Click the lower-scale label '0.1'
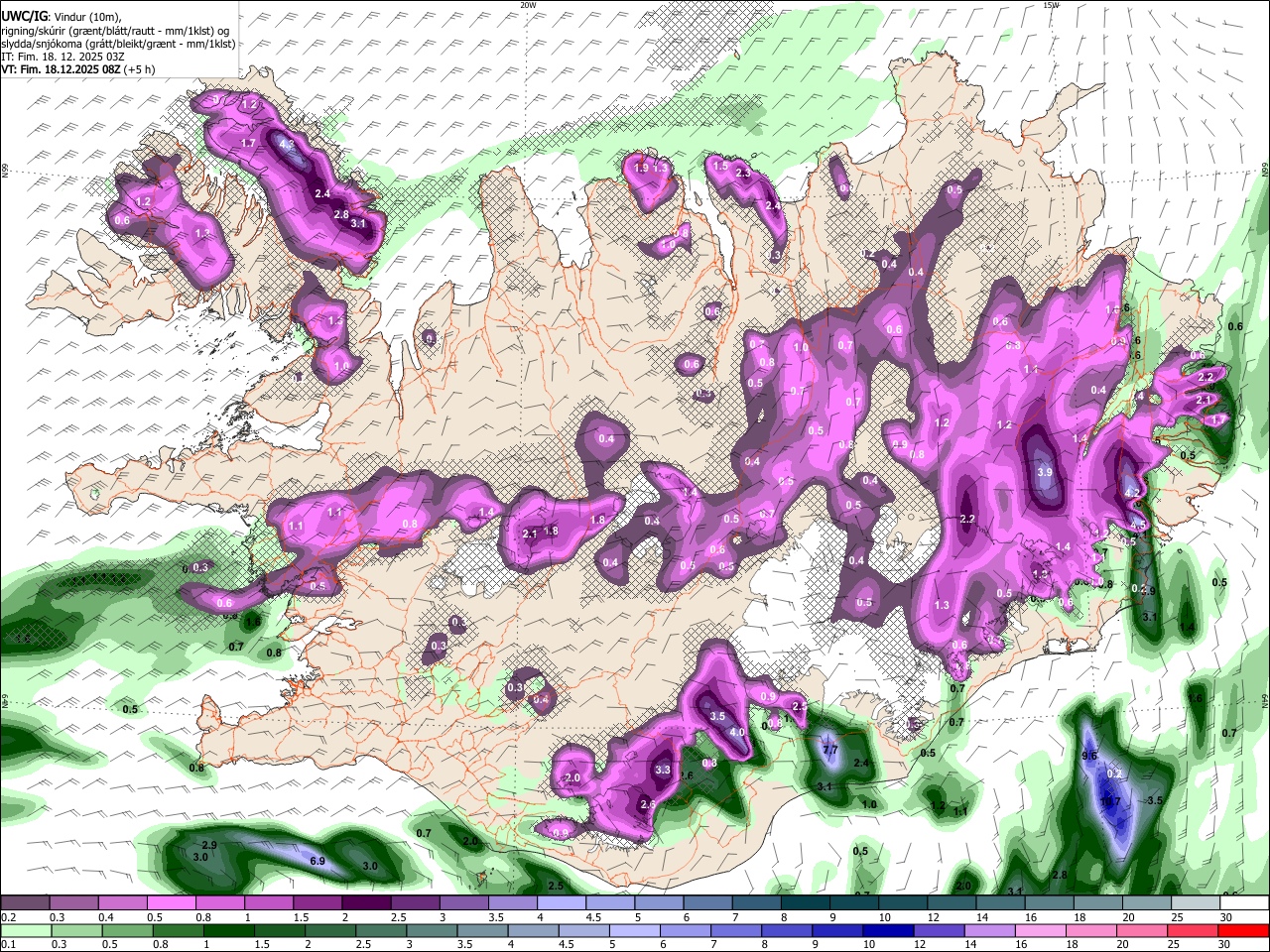 [8, 945]
